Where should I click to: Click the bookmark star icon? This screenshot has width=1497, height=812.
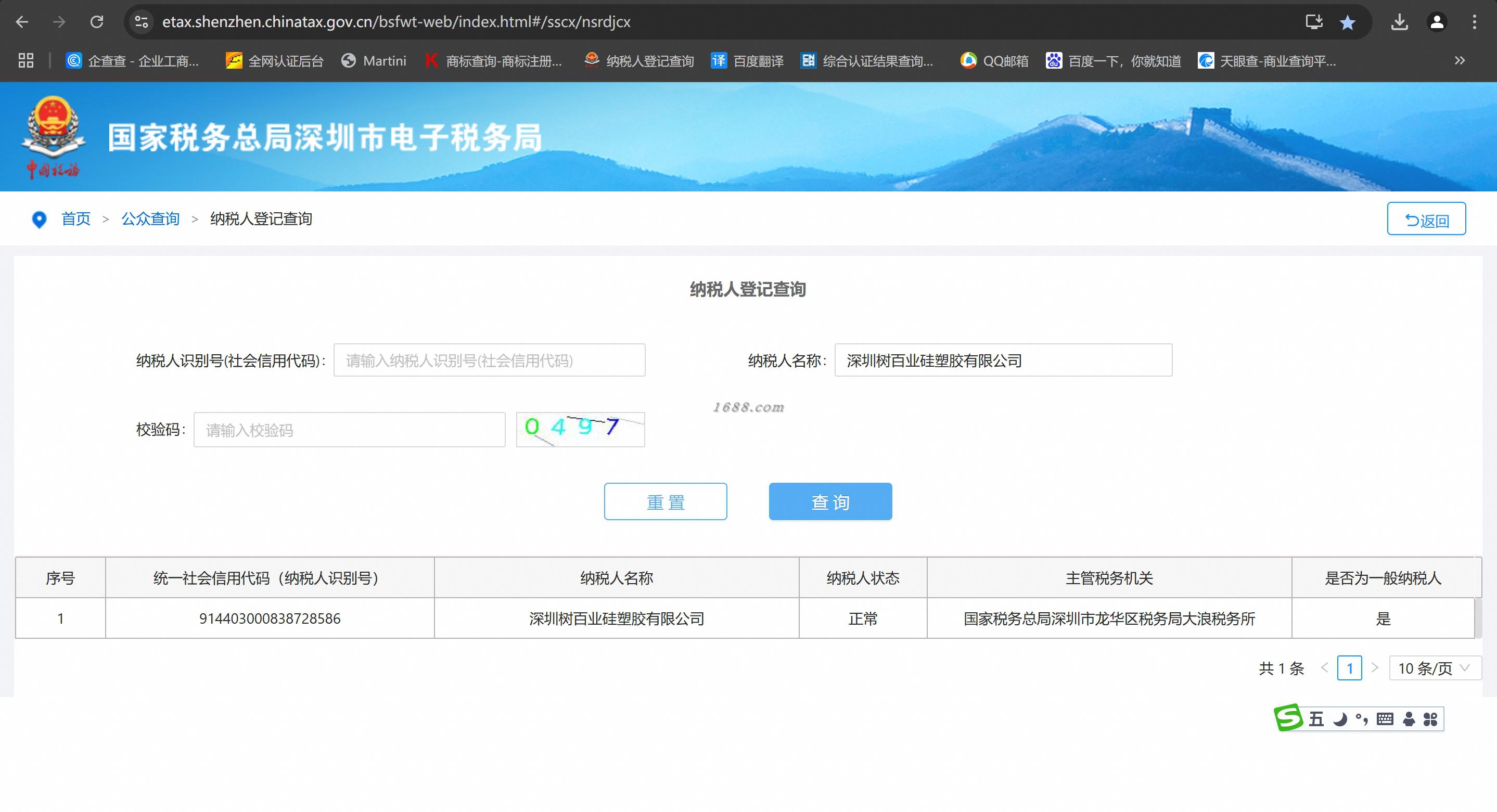pyautogui.click(x=1347, y=22)
